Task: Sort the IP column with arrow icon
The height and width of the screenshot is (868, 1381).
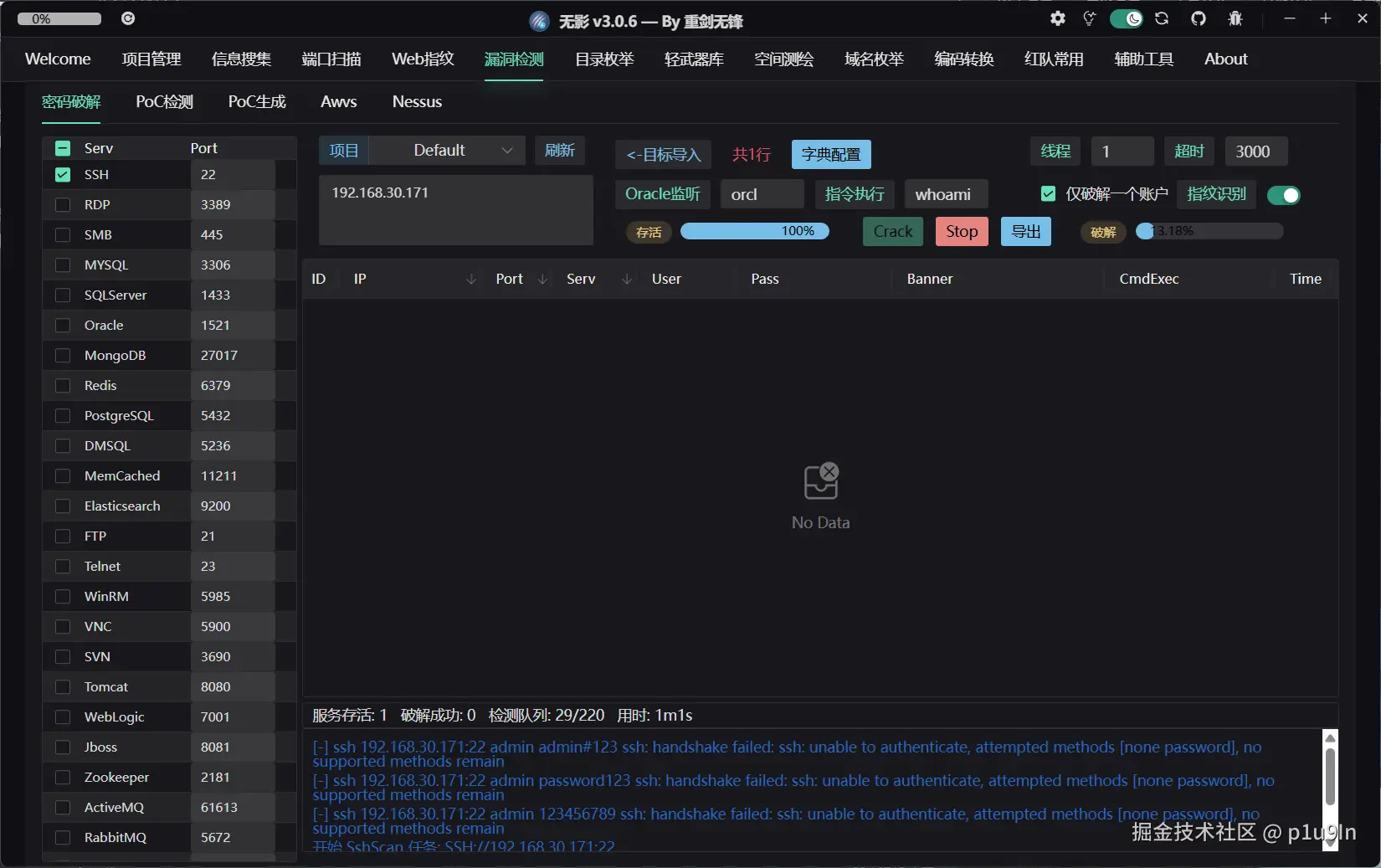Action: tap(471, 279)
